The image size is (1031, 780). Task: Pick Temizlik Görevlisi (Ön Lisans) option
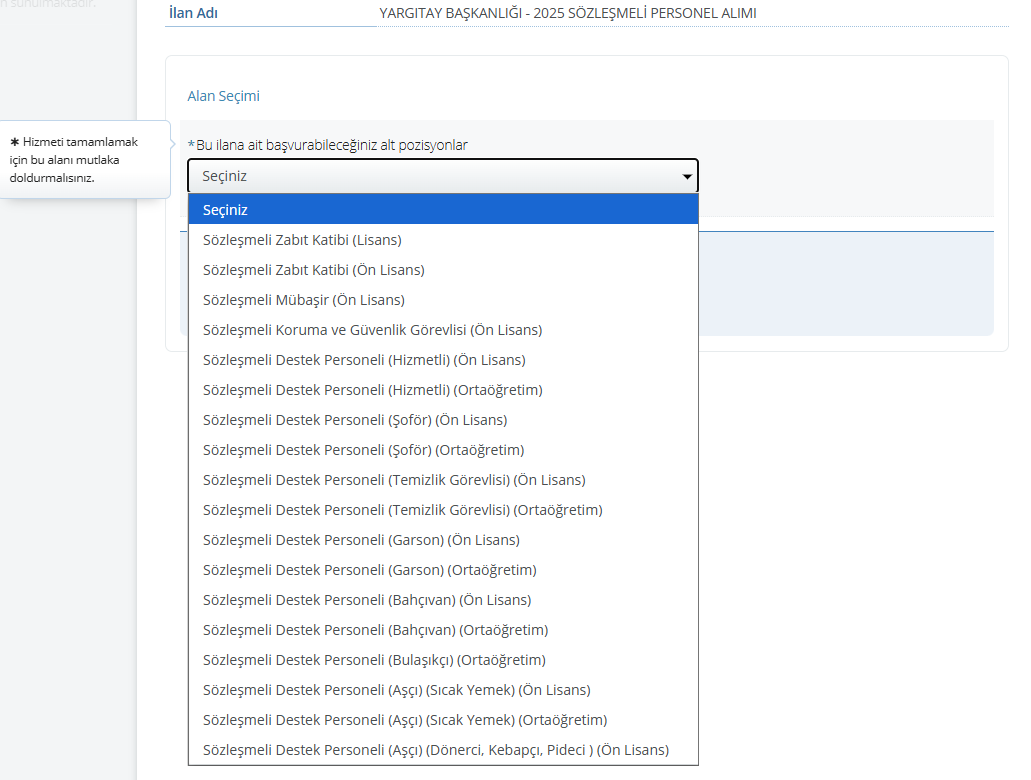(x=443, y=480)
